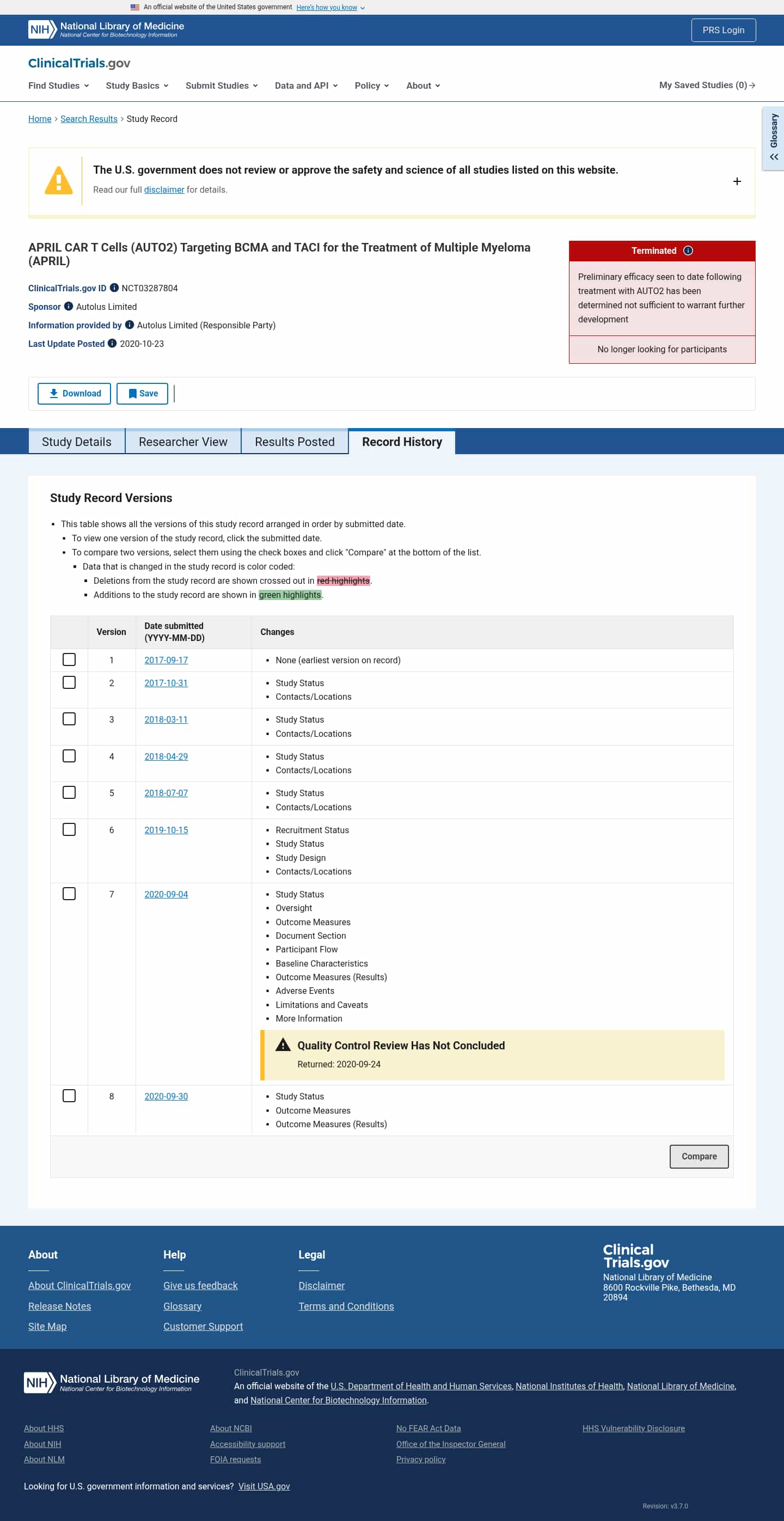
Task: Go to the Results Posted tab
Action: pyautogui.click(x=295, y=442)
